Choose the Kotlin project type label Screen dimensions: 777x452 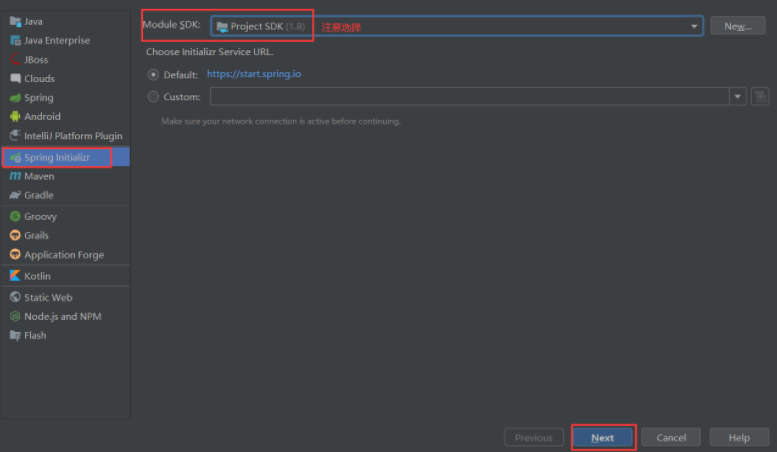point(37,276)
